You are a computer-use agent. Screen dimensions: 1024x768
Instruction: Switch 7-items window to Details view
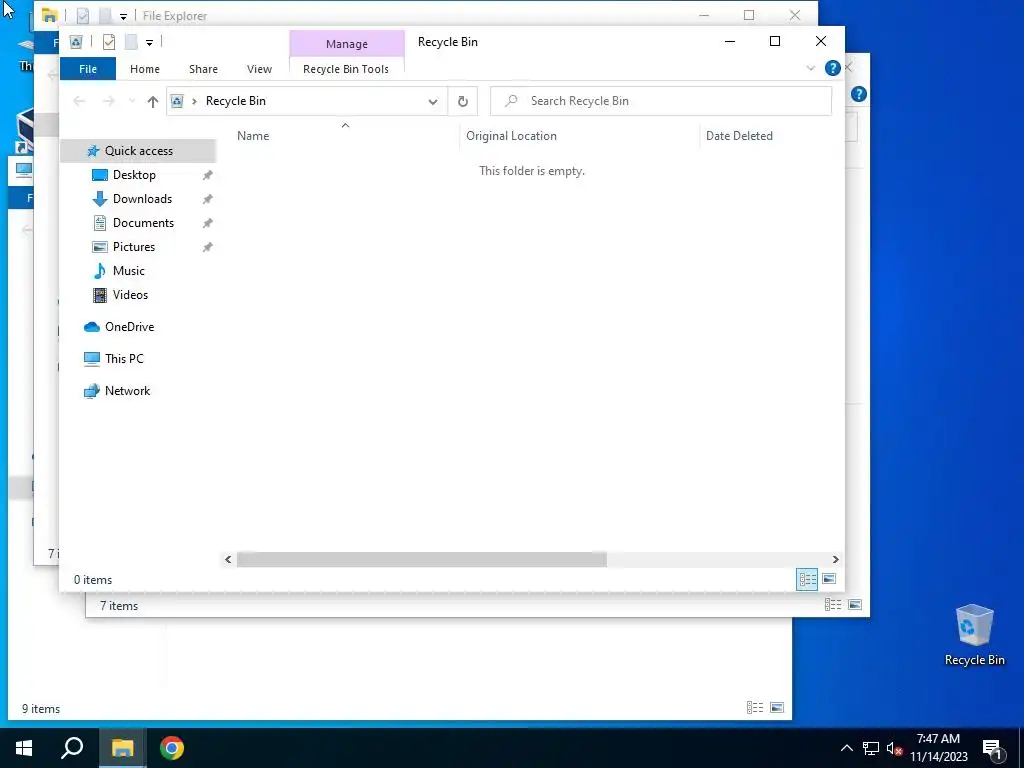pos(833,605)
